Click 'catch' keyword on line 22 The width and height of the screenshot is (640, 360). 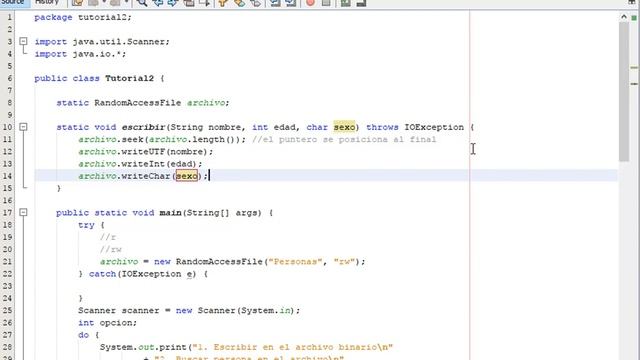[x=102, y=274]
